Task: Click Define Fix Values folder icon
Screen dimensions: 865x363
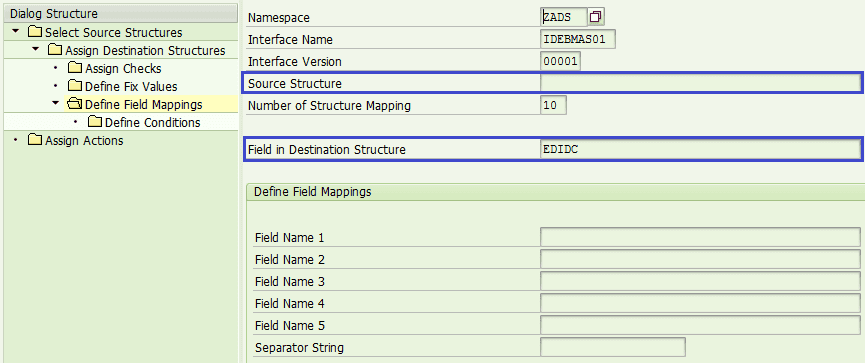Action: click(75, 87)
